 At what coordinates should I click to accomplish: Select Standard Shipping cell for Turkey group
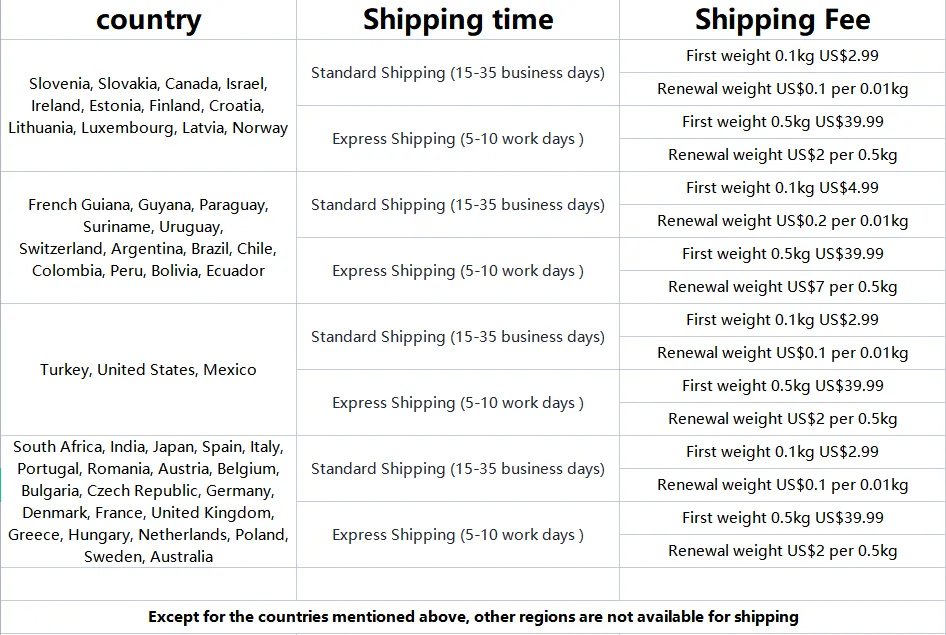point(458,337)
